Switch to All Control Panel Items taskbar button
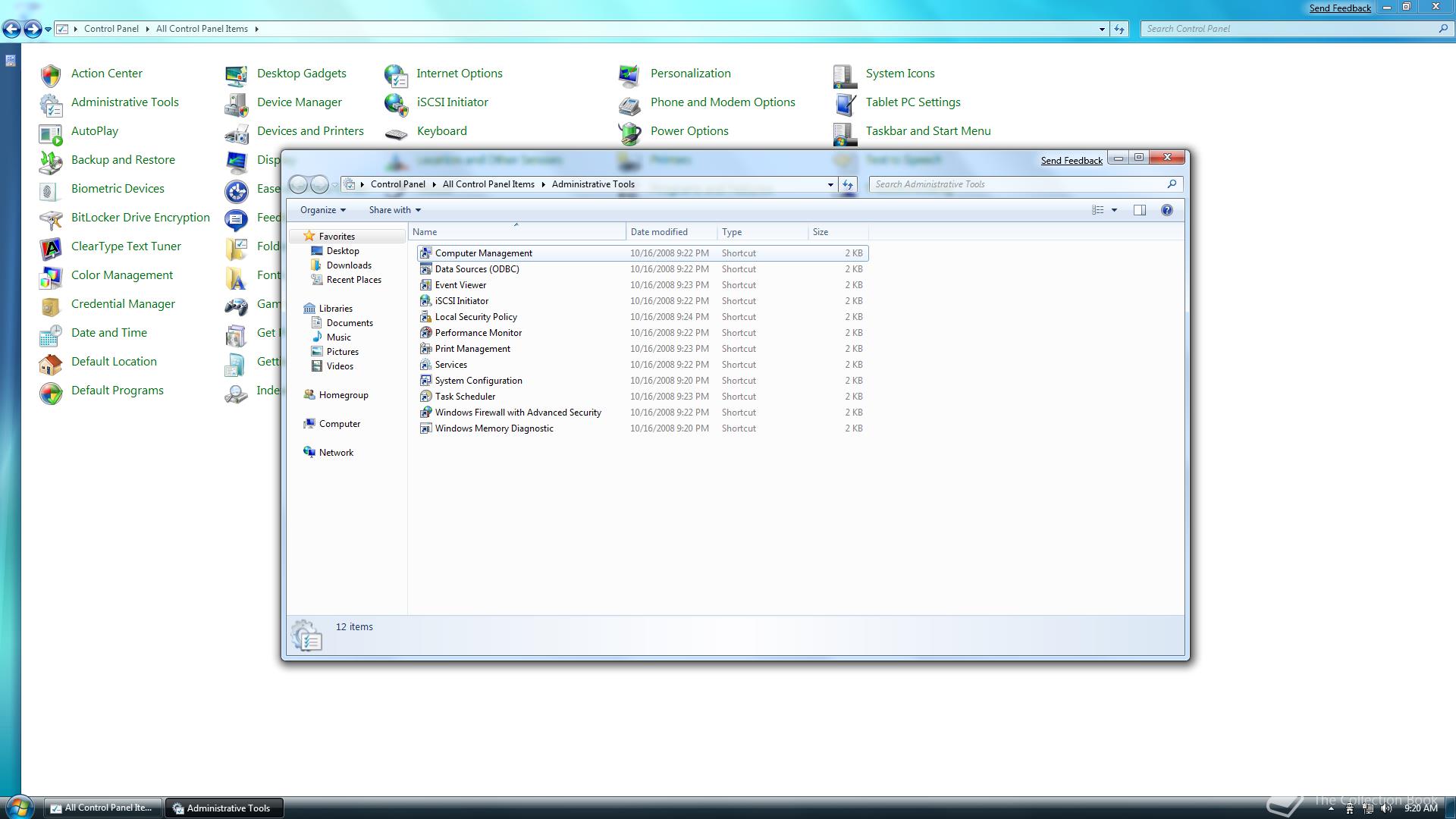This screenshot has height=819, width=1456. pos(103,808)
